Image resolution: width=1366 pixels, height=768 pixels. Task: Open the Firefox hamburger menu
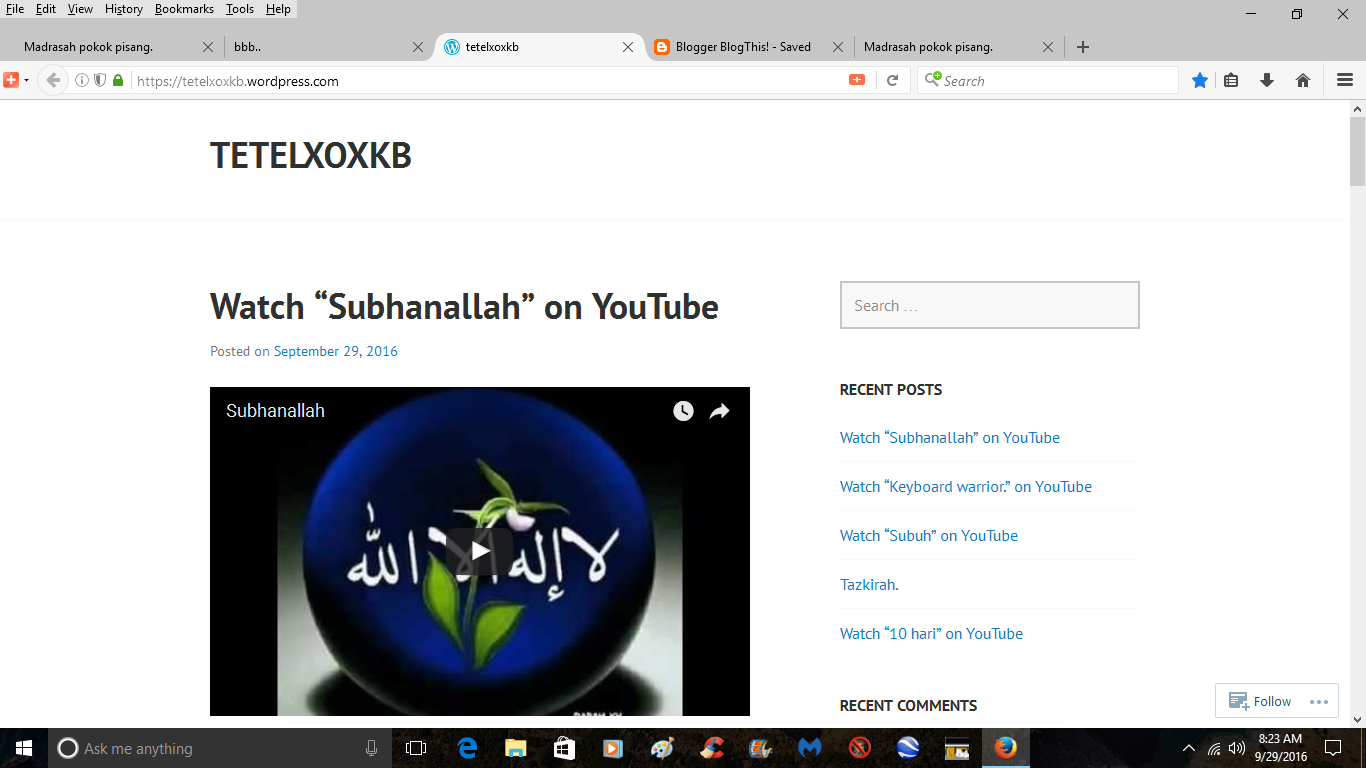point(1345,81)
